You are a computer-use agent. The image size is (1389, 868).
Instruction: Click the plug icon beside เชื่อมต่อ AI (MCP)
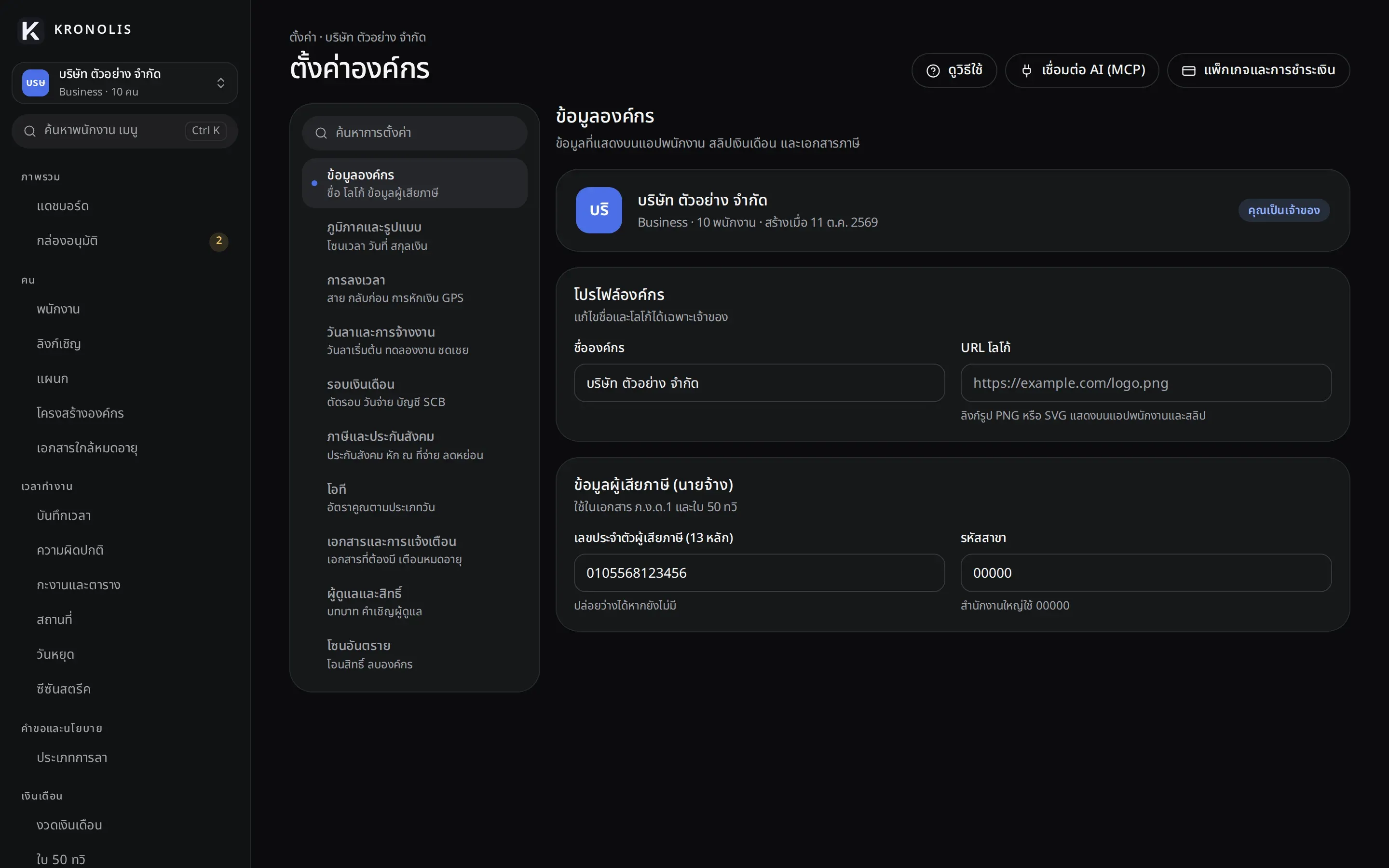point(1027,70)
